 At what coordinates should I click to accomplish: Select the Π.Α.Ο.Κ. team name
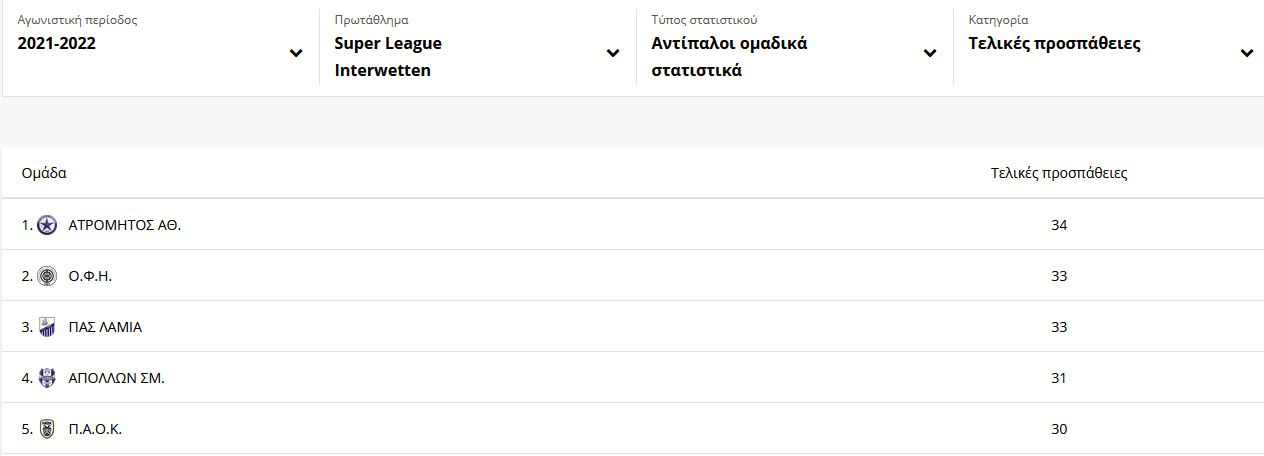95,430
